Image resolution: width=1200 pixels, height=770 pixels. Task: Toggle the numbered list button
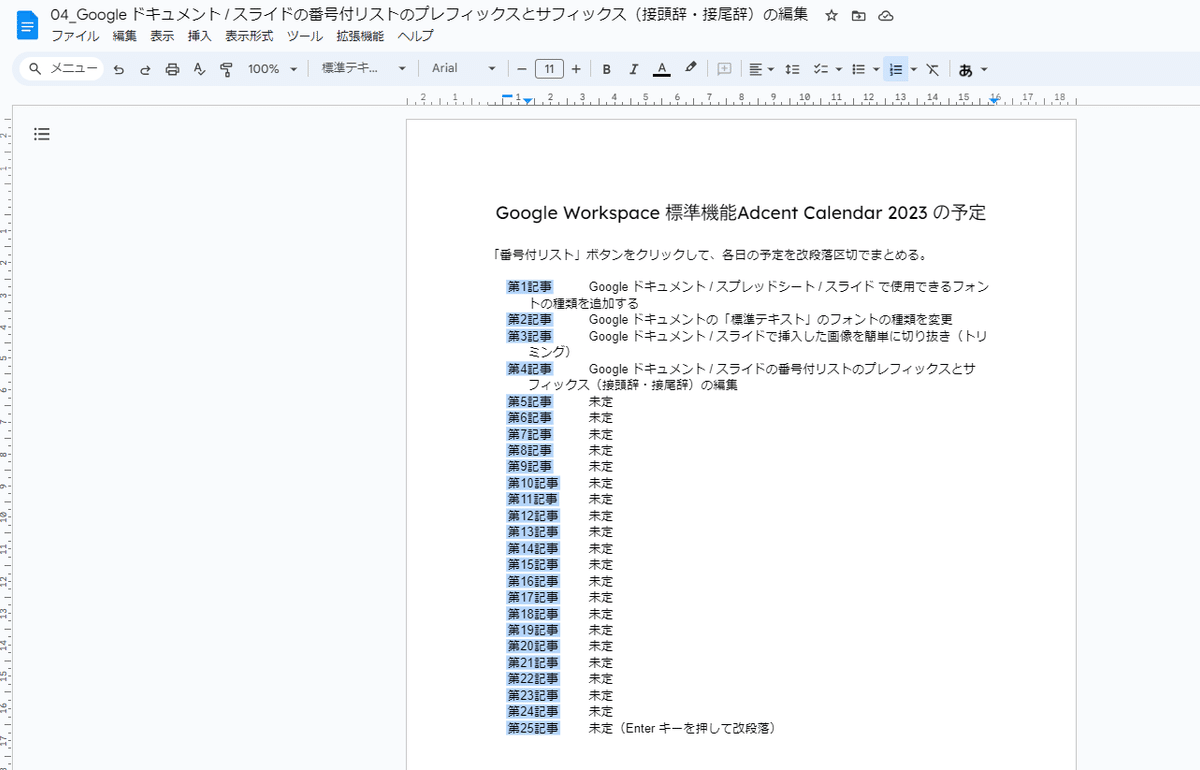[x=896, y=69]
